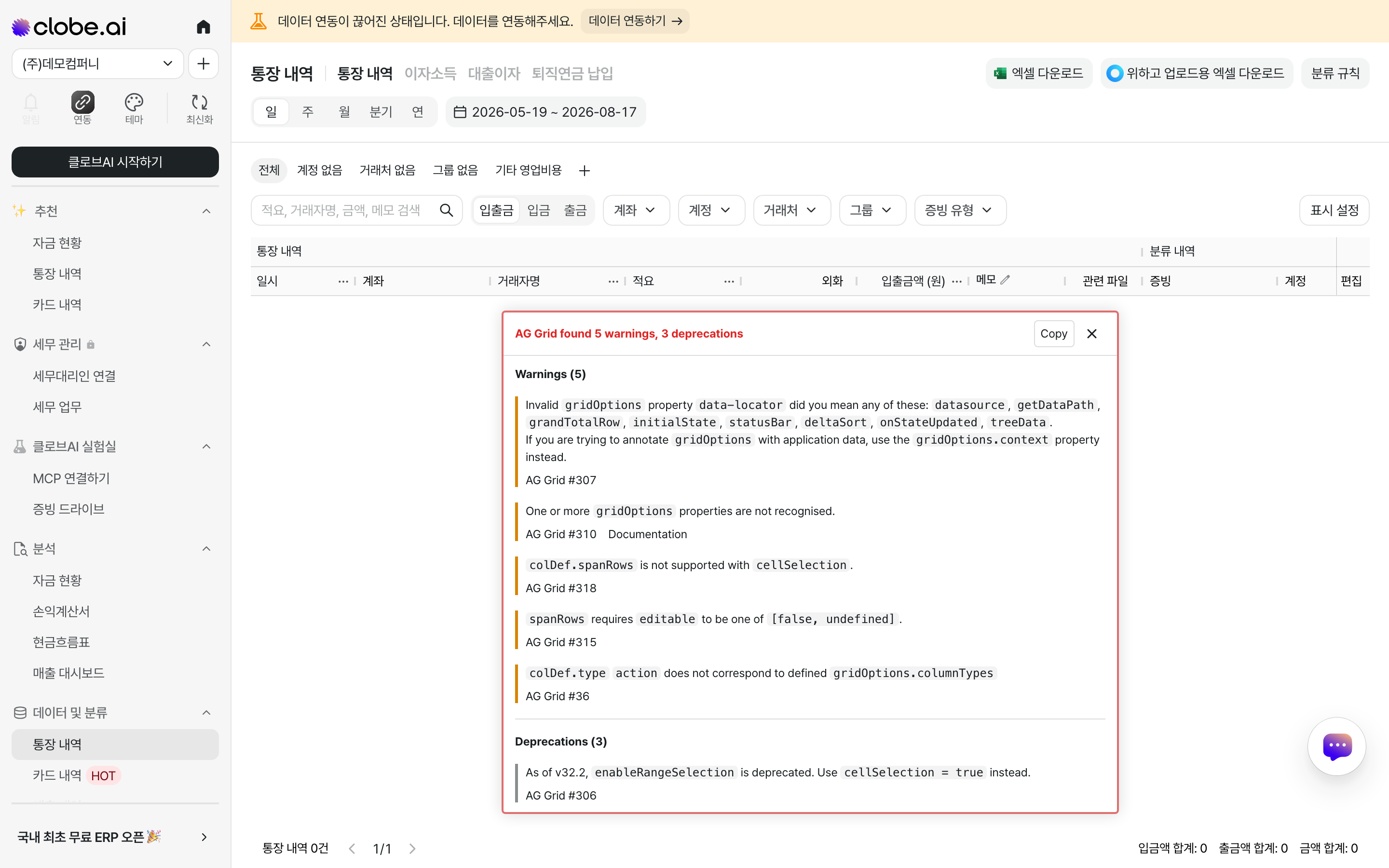This screenshot has width=1389, height=868.
Task: Click the warning flask icon in banner
Action: 259,21
